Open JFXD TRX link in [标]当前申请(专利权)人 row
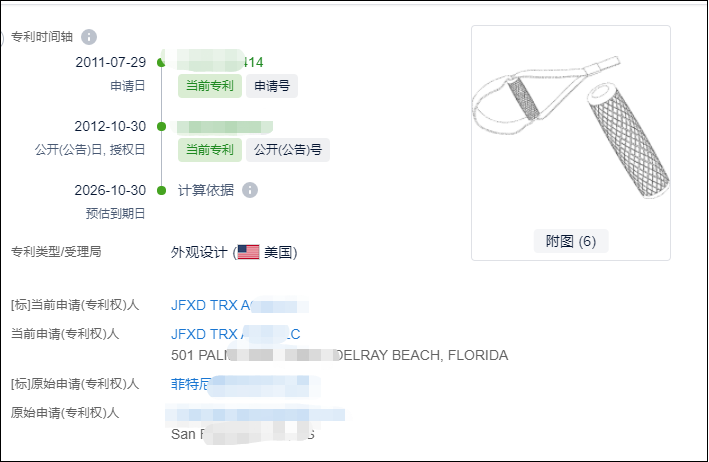This screenshot has height=462, width=709. 210,306
